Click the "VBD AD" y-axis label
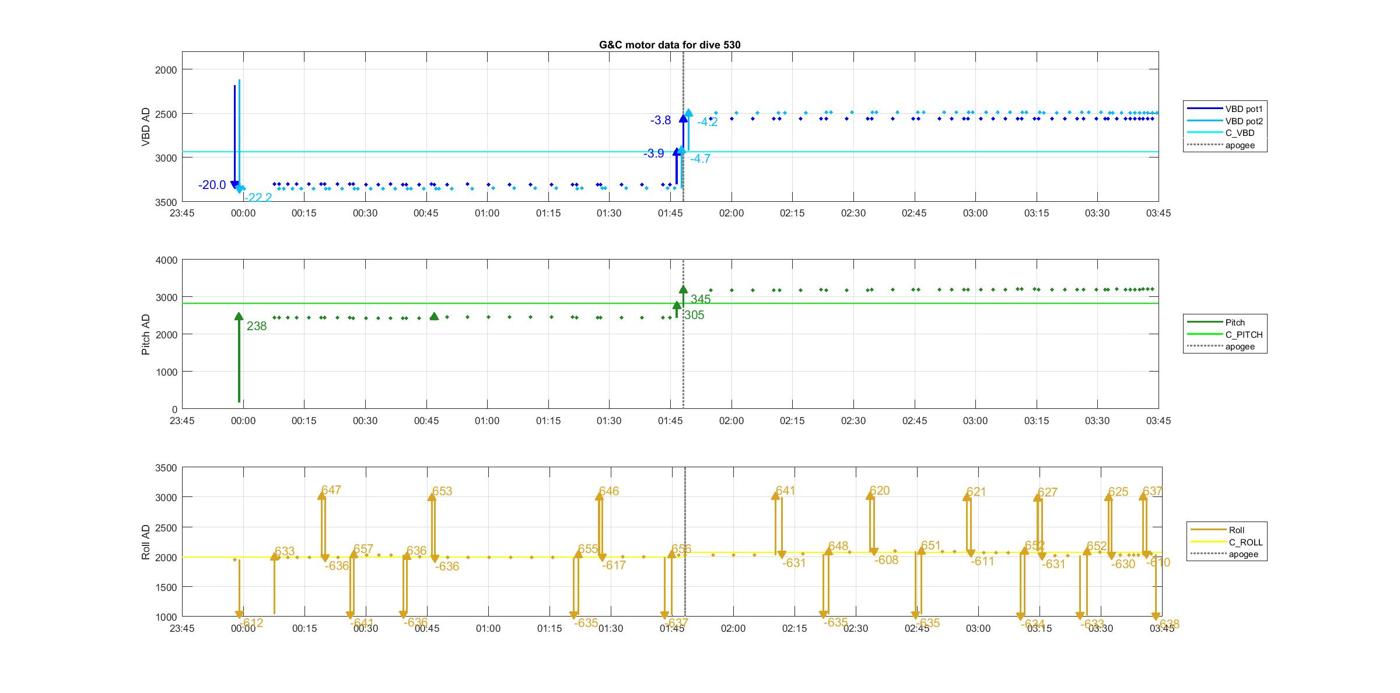 pyautogui.click(x=146, y=128)
